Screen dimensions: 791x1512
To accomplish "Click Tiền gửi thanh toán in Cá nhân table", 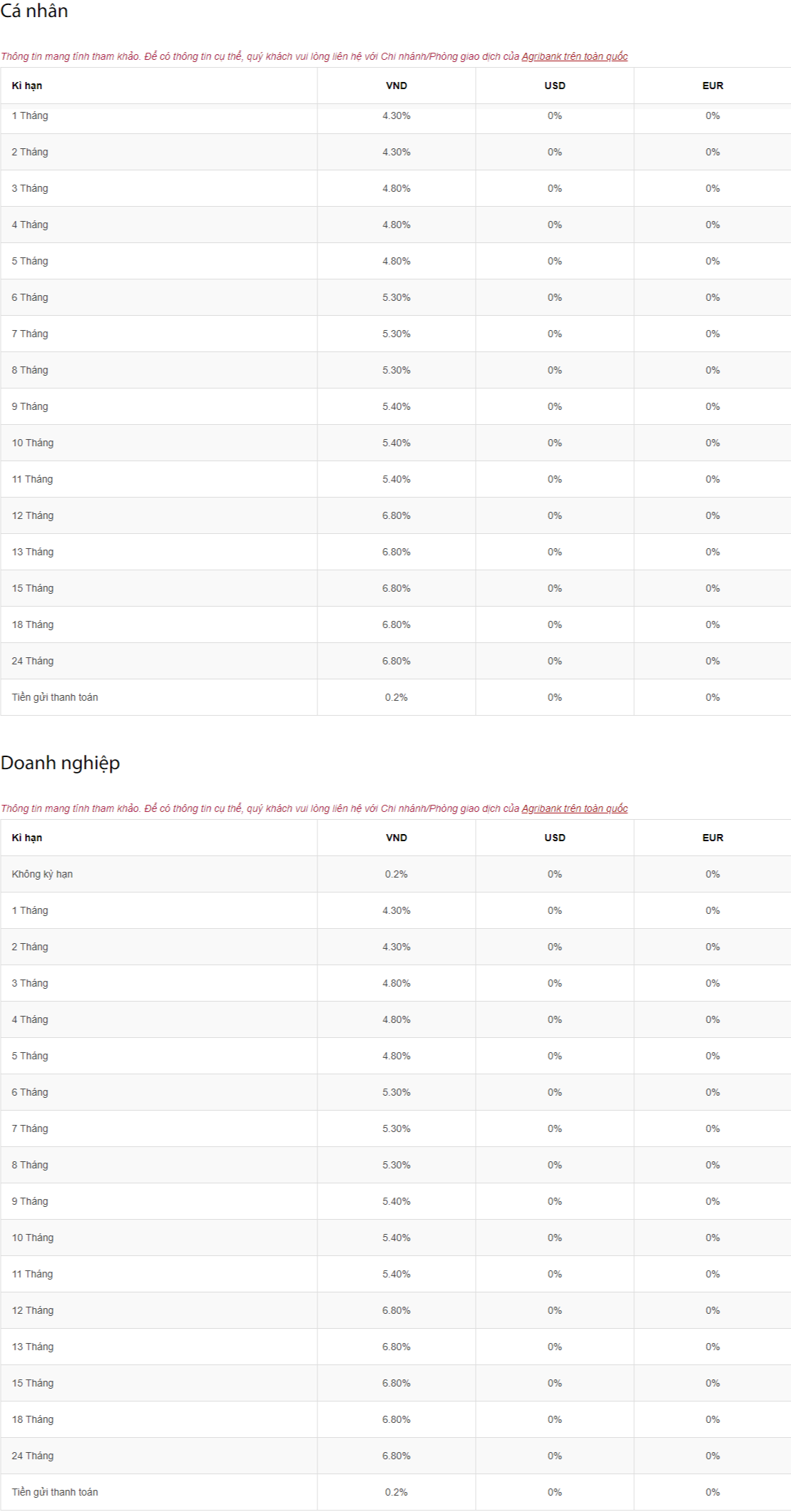I will 55,697.
